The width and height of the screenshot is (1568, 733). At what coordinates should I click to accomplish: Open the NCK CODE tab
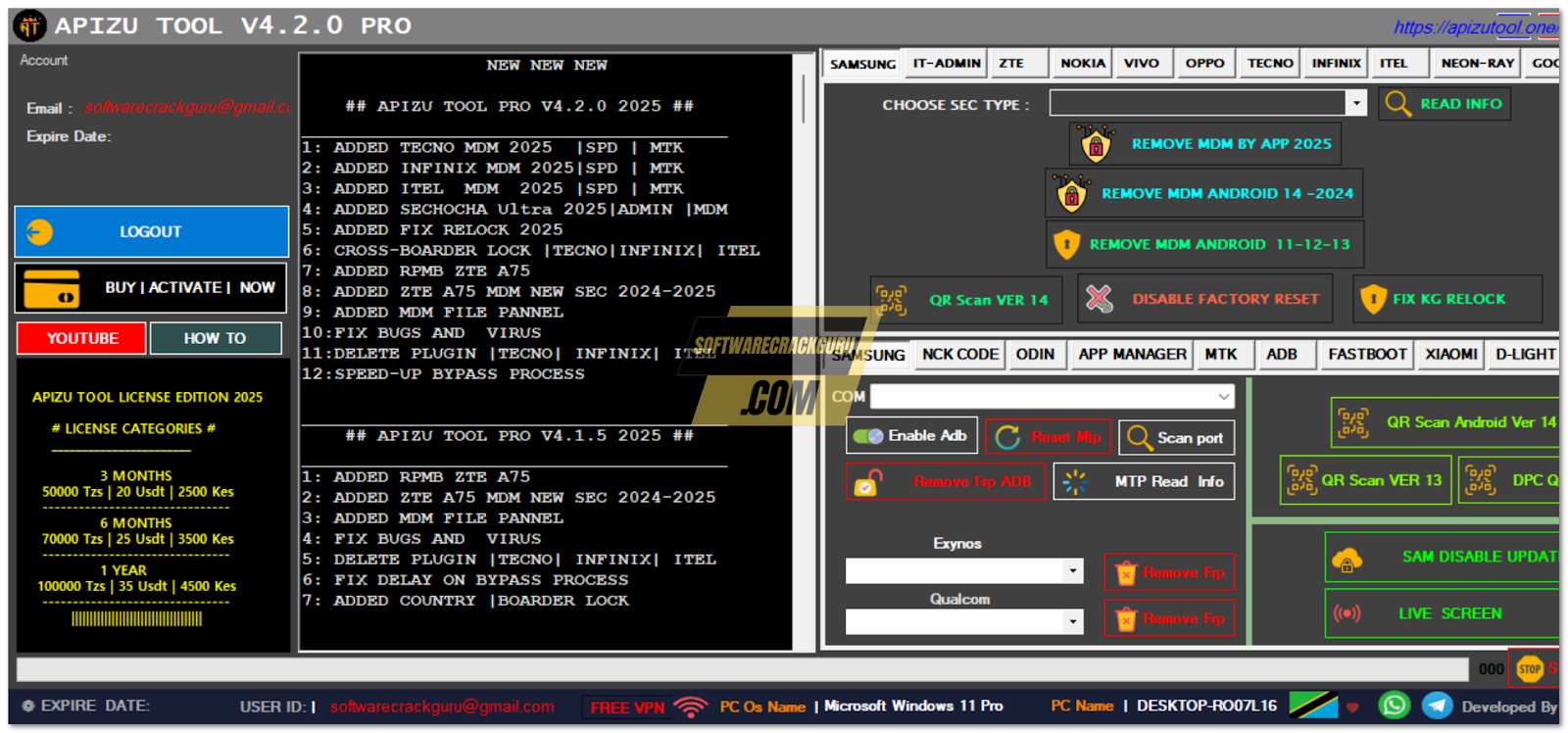pos(960,355)
